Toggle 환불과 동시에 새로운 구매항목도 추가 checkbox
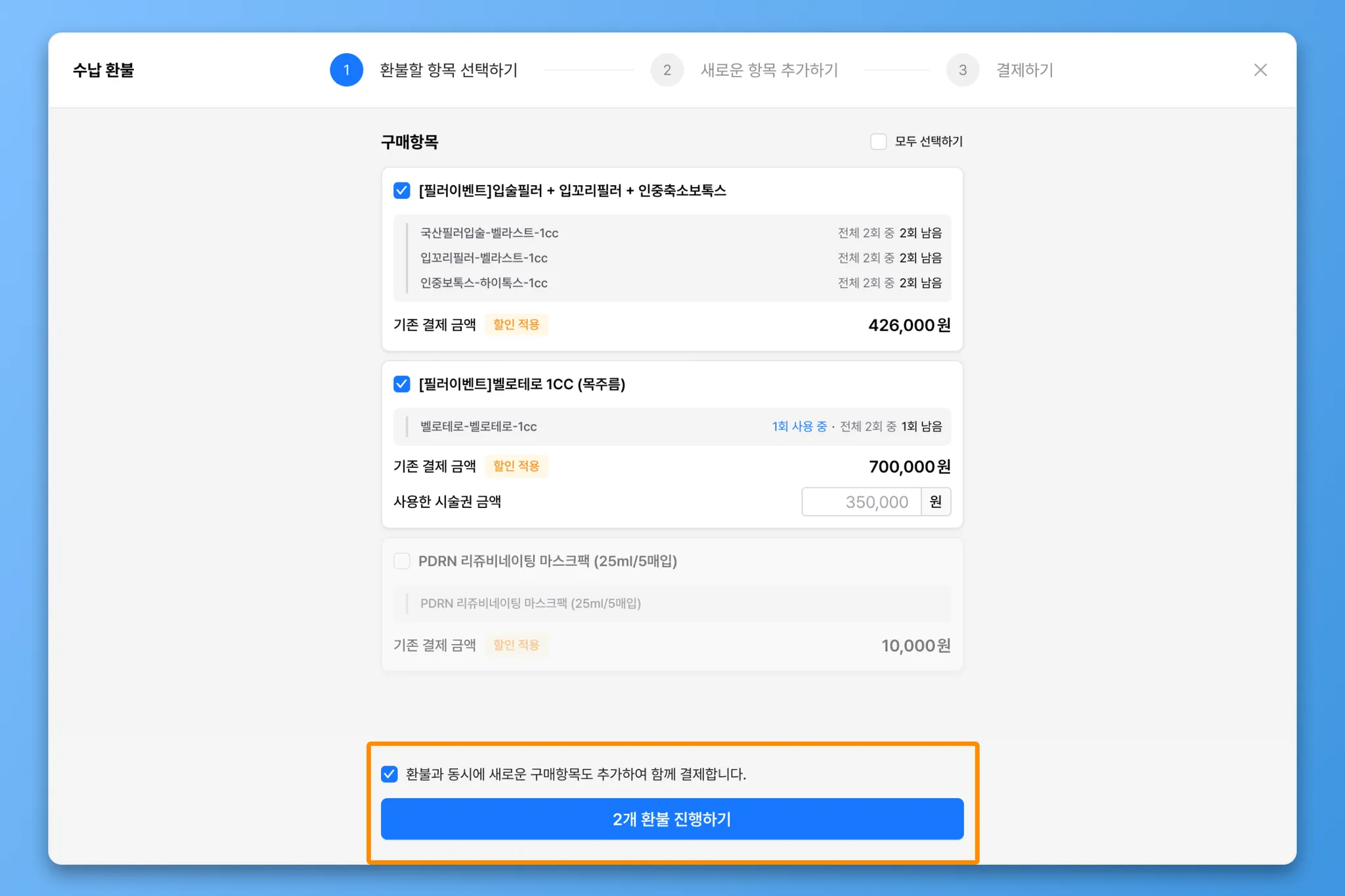Image resolution: width=1345 pixels, height=896 pixels. (389, 774)
